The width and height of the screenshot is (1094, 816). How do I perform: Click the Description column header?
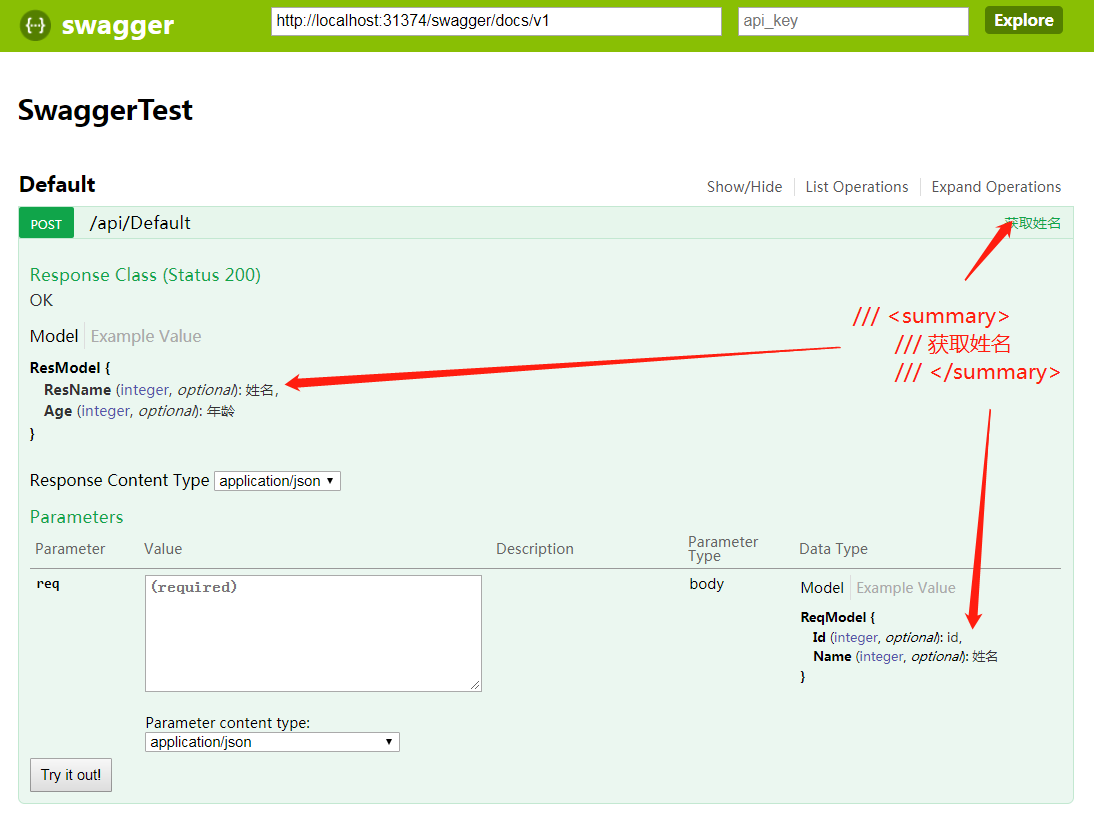534,549
